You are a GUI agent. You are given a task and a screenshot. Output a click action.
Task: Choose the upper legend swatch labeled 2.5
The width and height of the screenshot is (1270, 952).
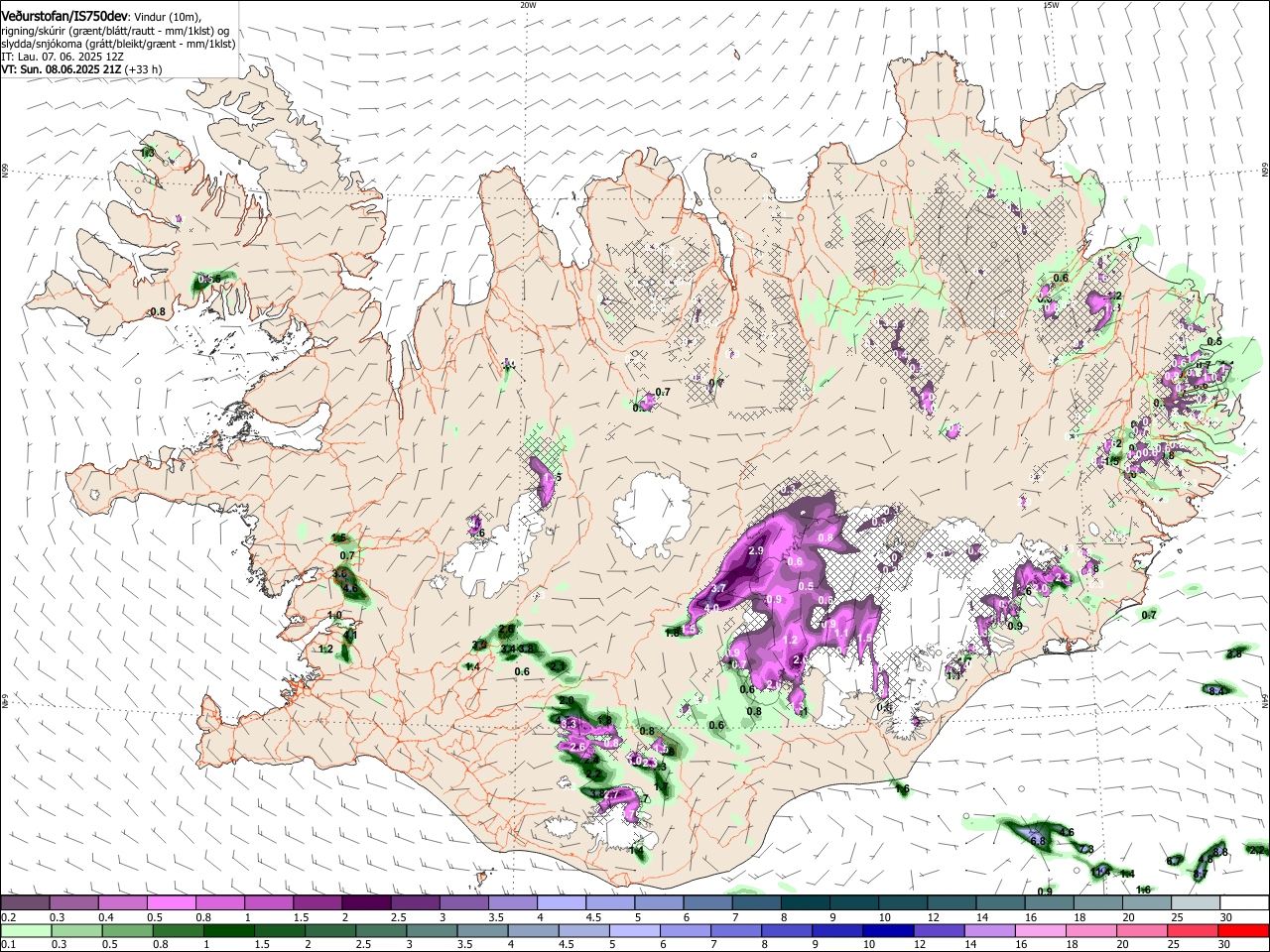[x=414, y=903]
